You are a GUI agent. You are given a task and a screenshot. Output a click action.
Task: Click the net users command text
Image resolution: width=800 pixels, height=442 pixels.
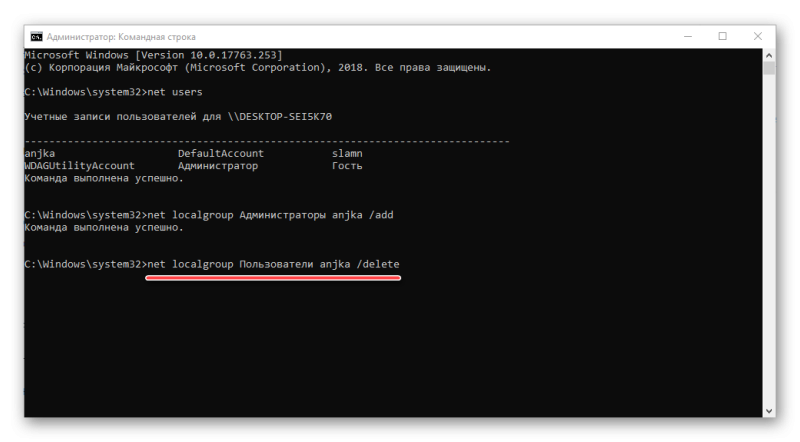pyautogui.click(x=175, y=92)
